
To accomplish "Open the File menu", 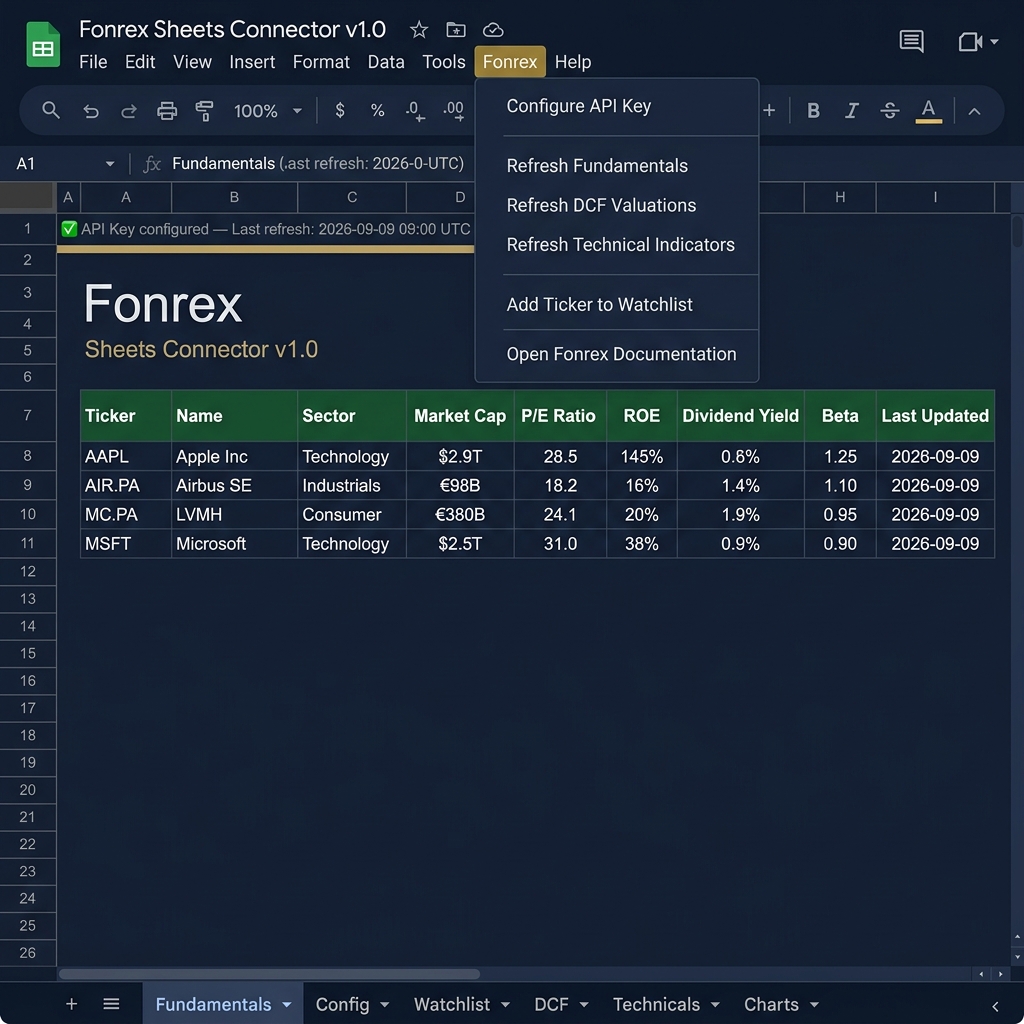I will [93, 62].
